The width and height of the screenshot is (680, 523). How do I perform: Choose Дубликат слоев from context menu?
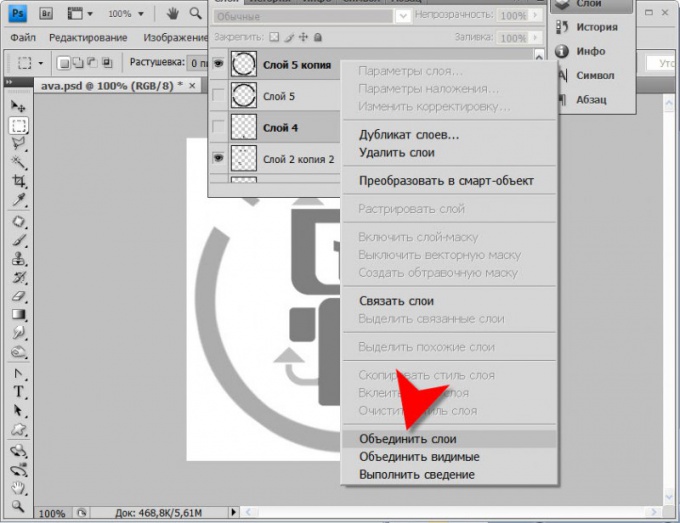click(x=449, y=135)
